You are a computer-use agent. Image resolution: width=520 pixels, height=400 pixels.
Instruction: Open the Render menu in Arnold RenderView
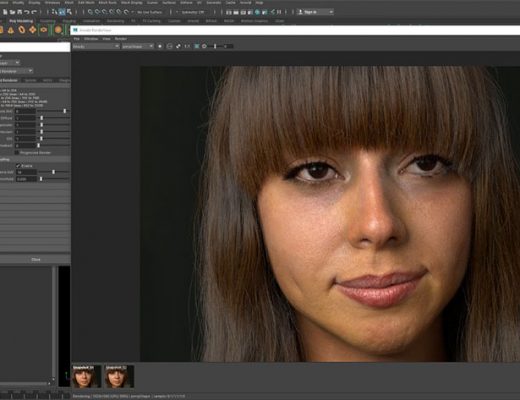tap(121, 39)
